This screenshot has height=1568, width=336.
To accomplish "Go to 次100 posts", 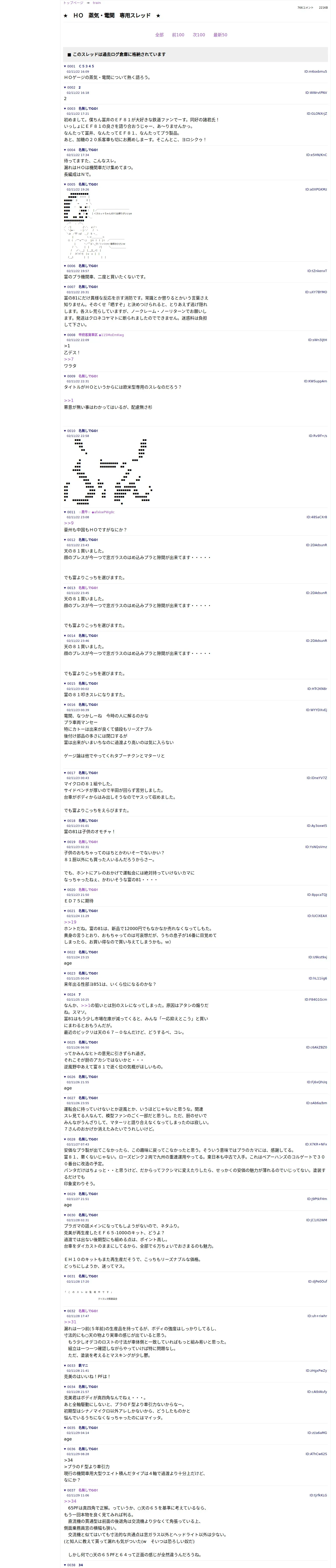I will click(199, 35).
